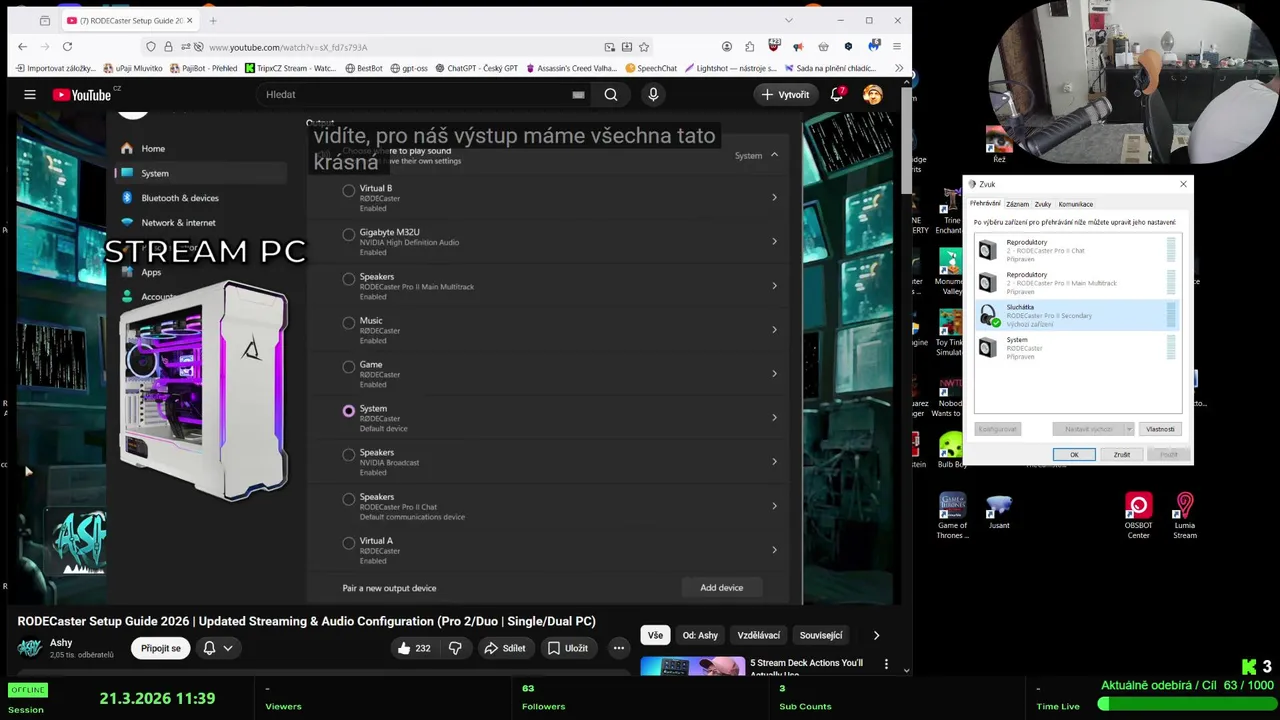Open the 5 Stream Deck Actions thumbnail
Screen dimensions: 1280x720
tap(692, 667)
